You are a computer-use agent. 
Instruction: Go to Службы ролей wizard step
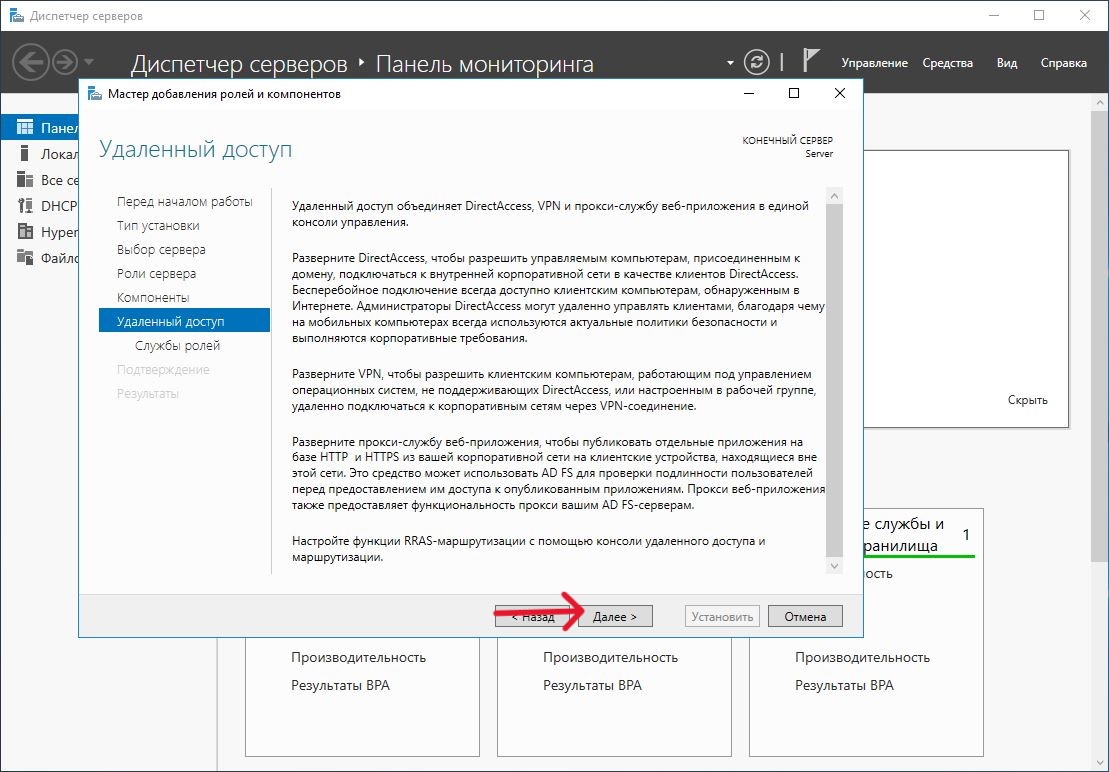177,346
